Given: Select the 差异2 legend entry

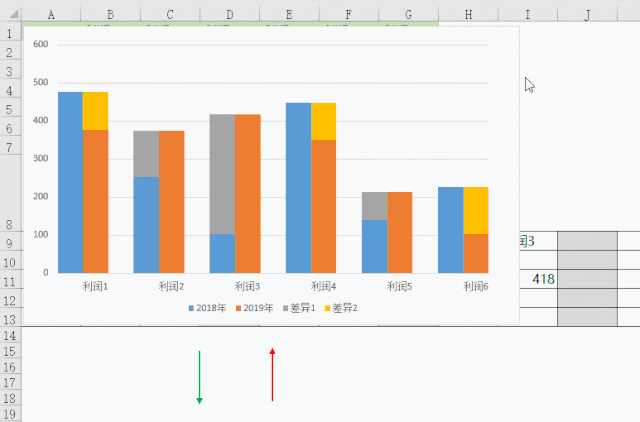Looking at the screenshot, I should [343, 308].
